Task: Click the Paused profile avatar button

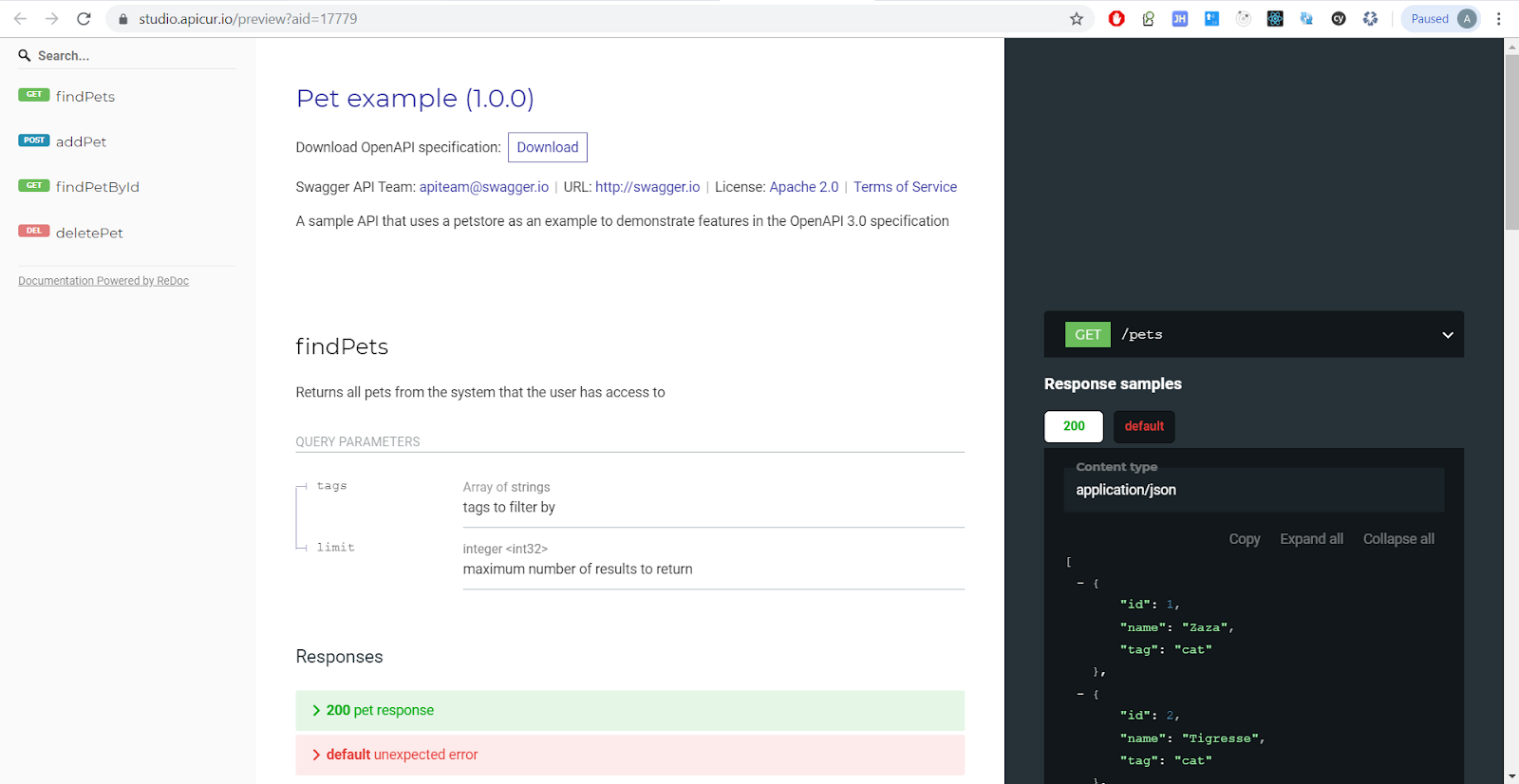Action: point(1441,19)
